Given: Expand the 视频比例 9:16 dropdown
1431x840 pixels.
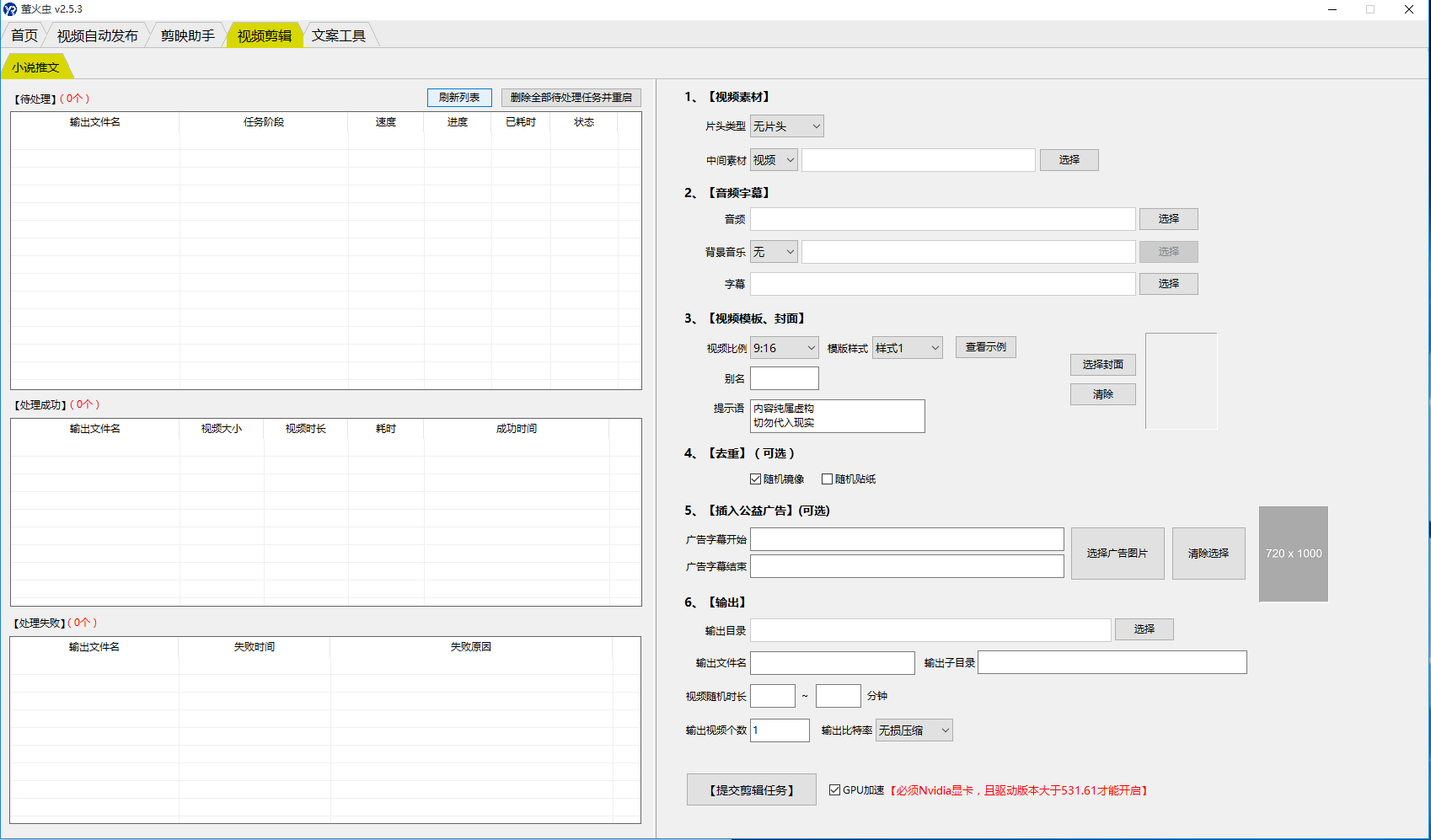Looking at the screenshot, I should tap(784, 348).
